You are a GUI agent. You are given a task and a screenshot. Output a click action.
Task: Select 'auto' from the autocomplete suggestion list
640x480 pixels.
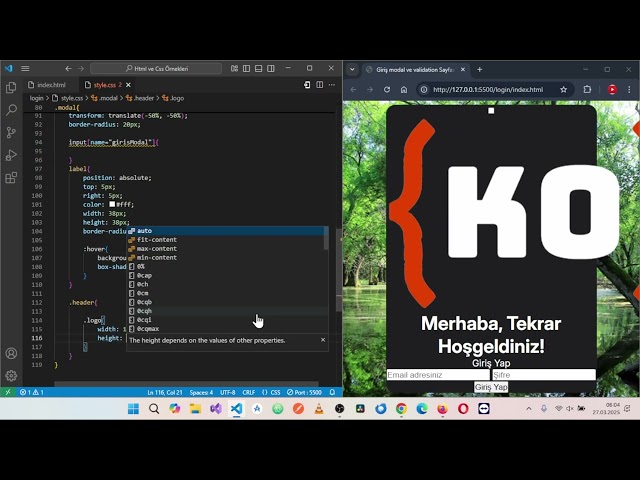[x=145, y=231]
